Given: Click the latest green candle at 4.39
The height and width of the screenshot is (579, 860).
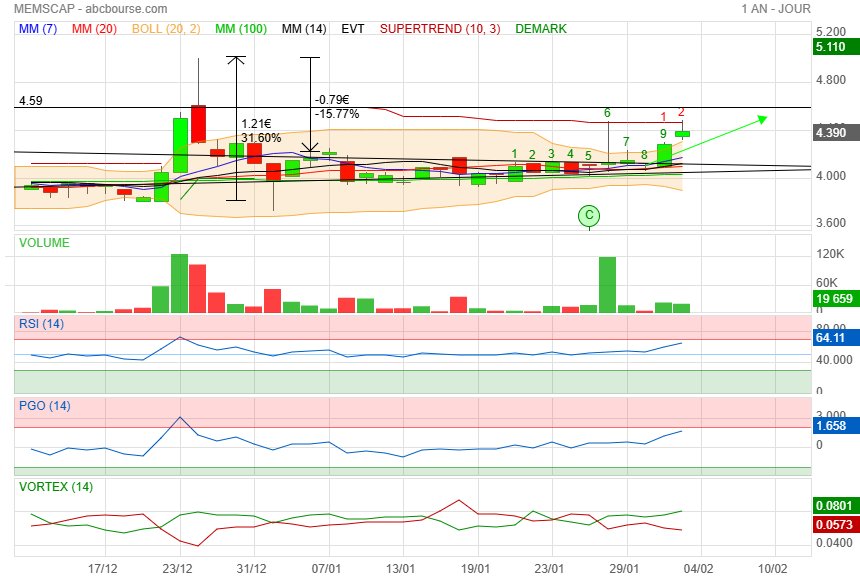Looking at the screenshot, I should (682, 134).
